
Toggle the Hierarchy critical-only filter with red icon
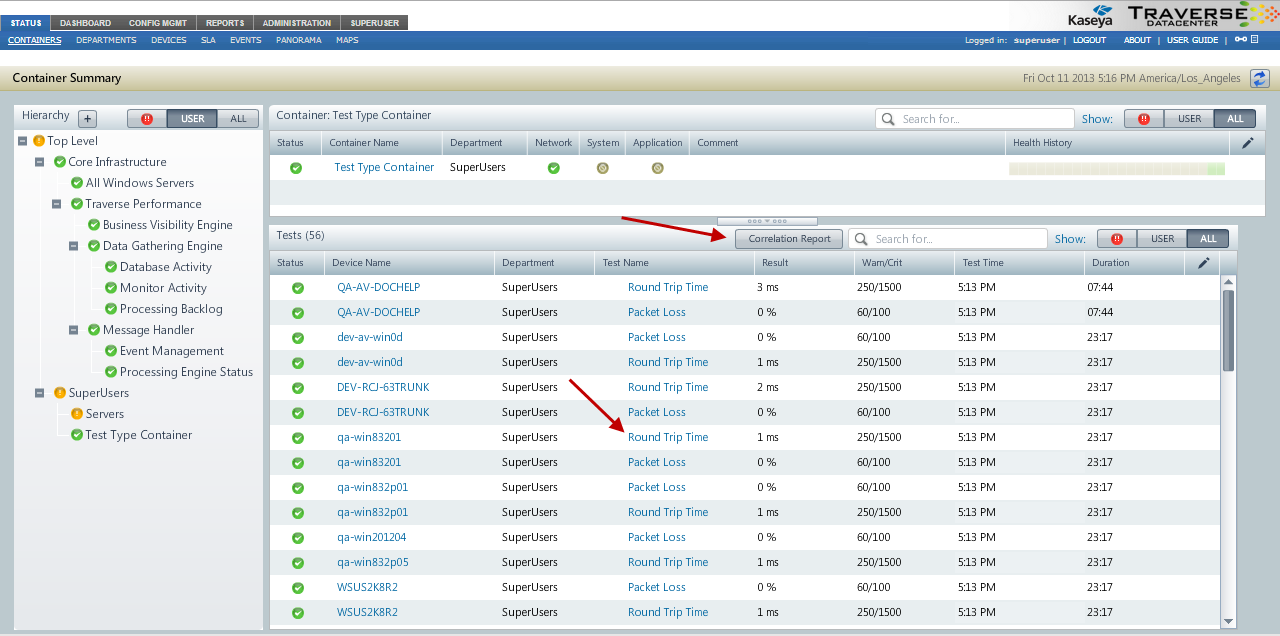coord(147,118)
